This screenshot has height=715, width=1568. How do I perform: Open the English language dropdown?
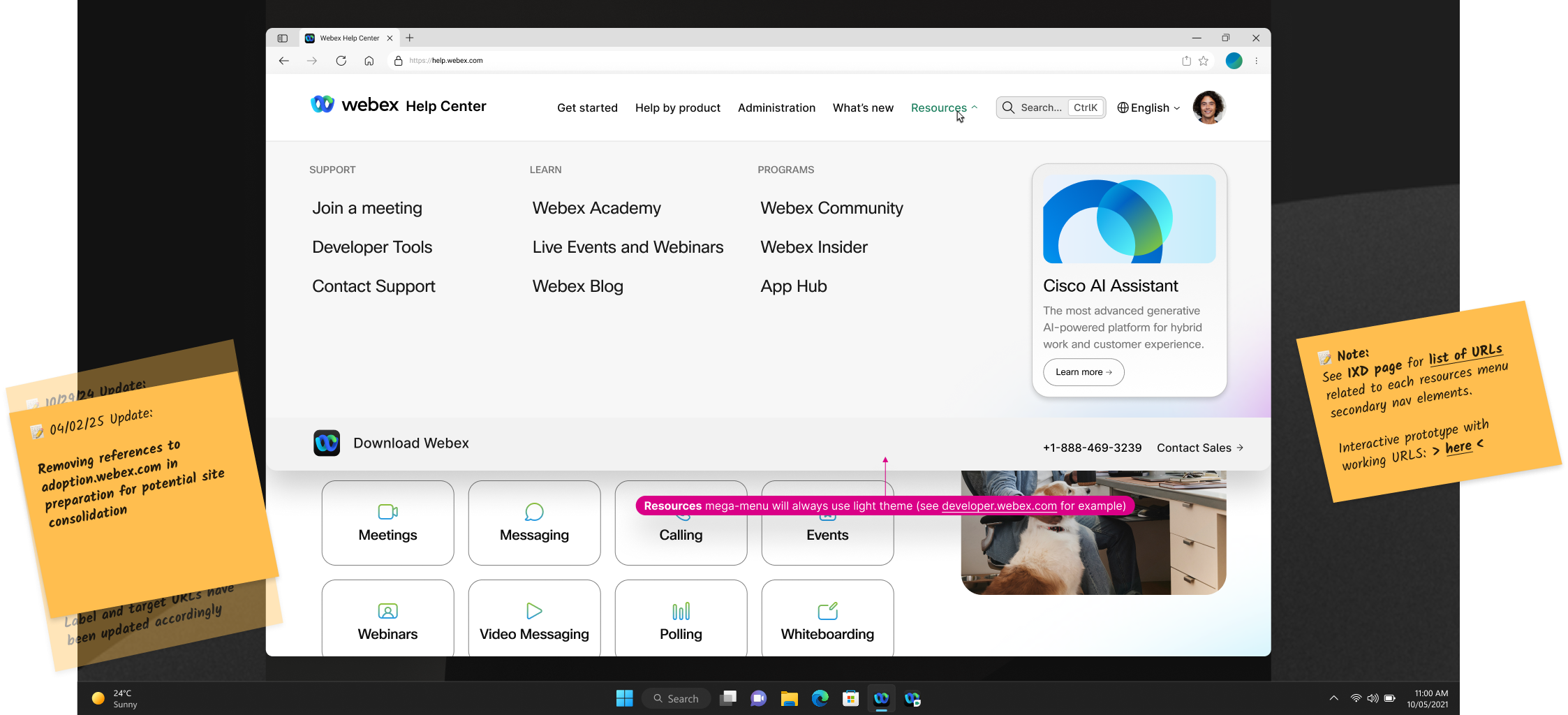point(1148,108)
